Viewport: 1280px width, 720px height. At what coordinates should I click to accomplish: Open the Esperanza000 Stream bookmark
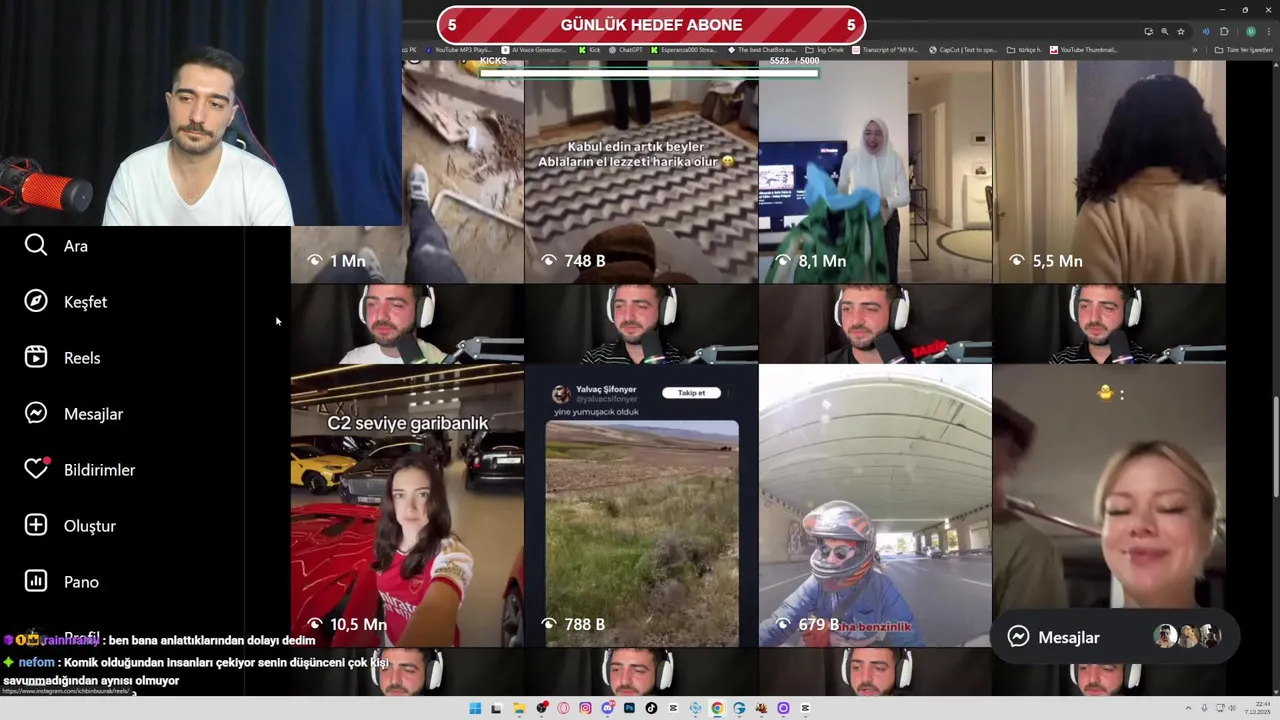click(x=684, y=50)
